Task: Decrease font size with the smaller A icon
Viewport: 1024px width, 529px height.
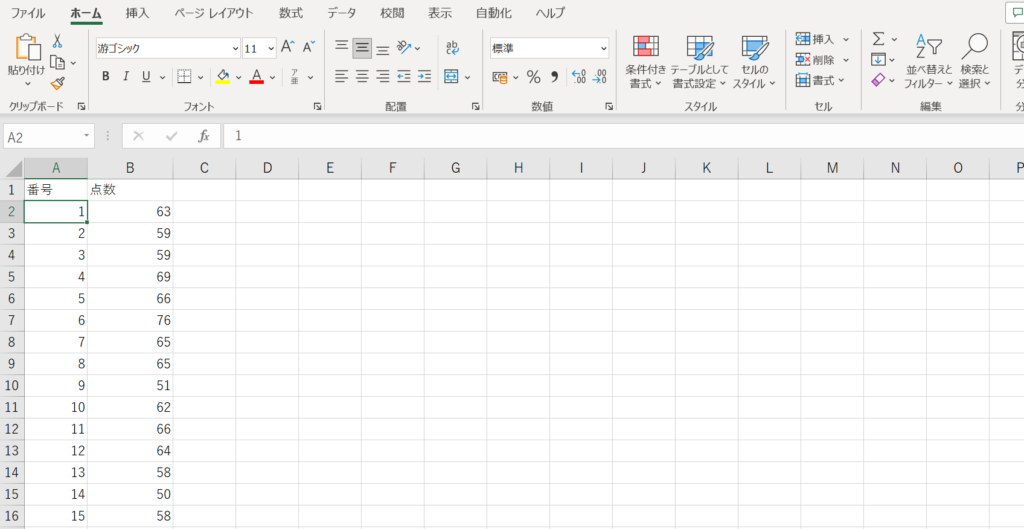Action: (309, 47)
